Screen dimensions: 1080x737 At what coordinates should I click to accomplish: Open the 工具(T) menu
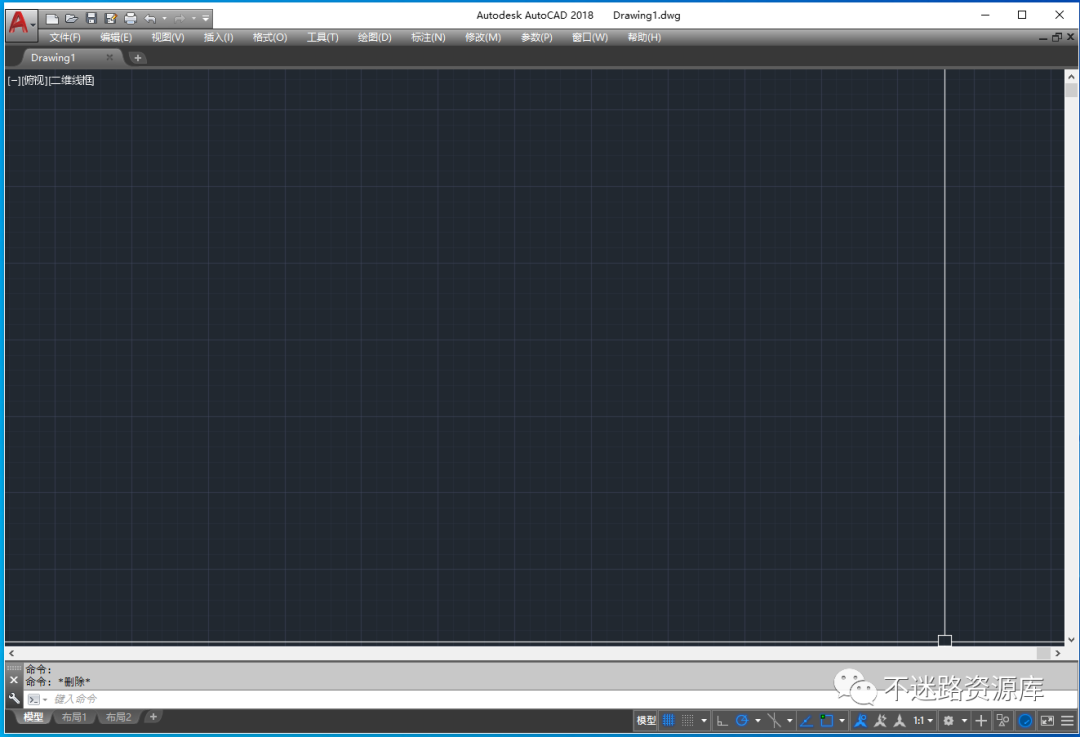[x=322, y=37]
